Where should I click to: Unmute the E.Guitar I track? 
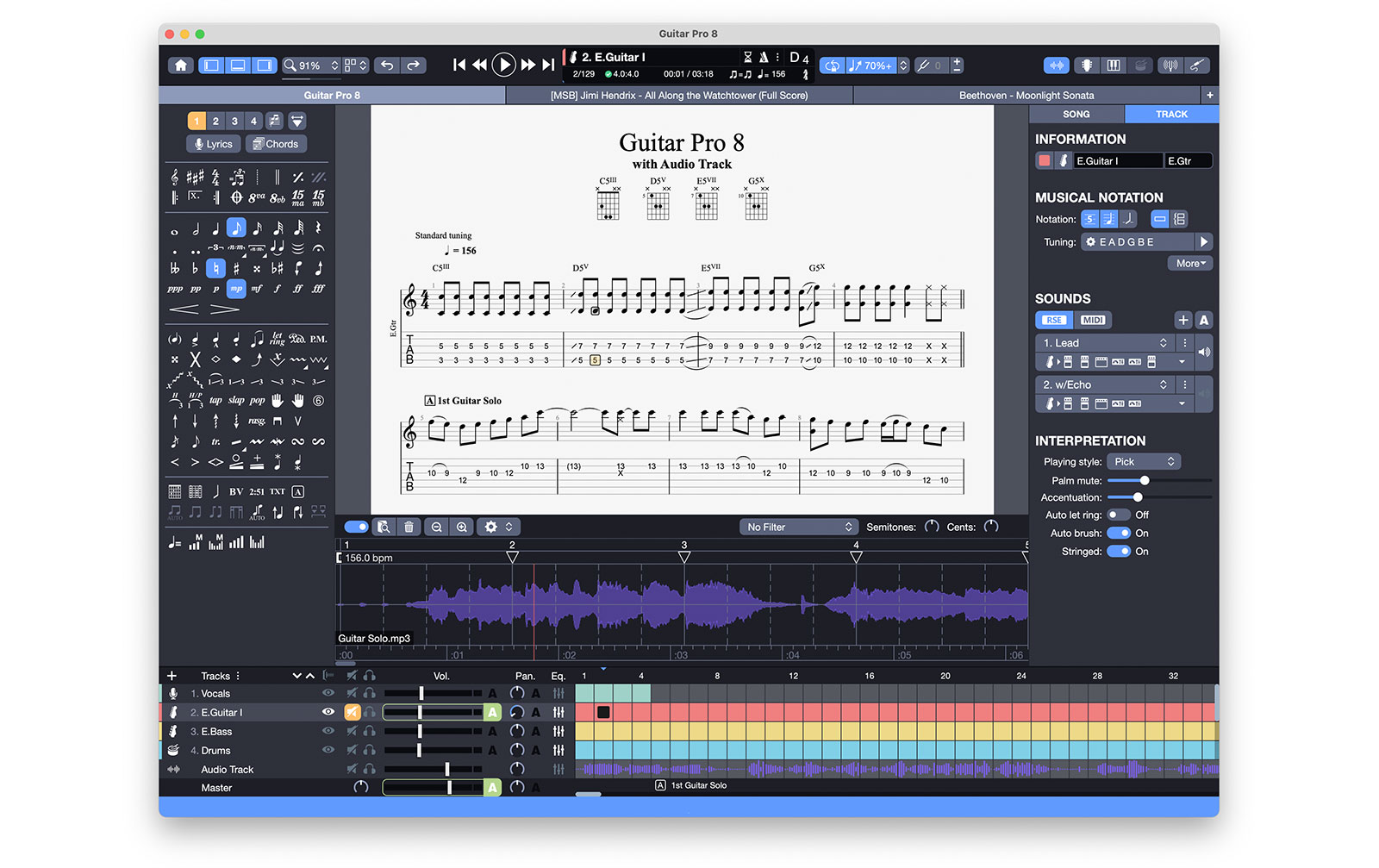(x=353, y=712)
